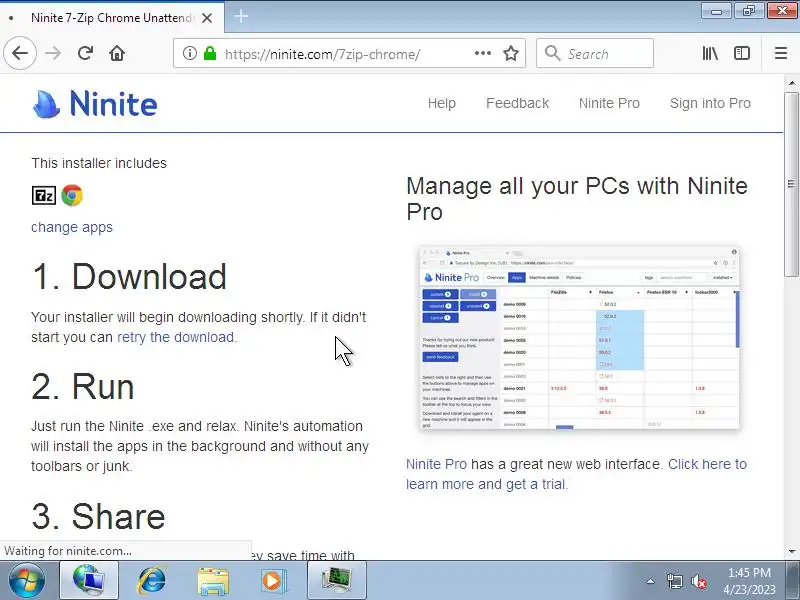Click the change apps link
Screen dimensions: 800x600
[x=72, y=227]
